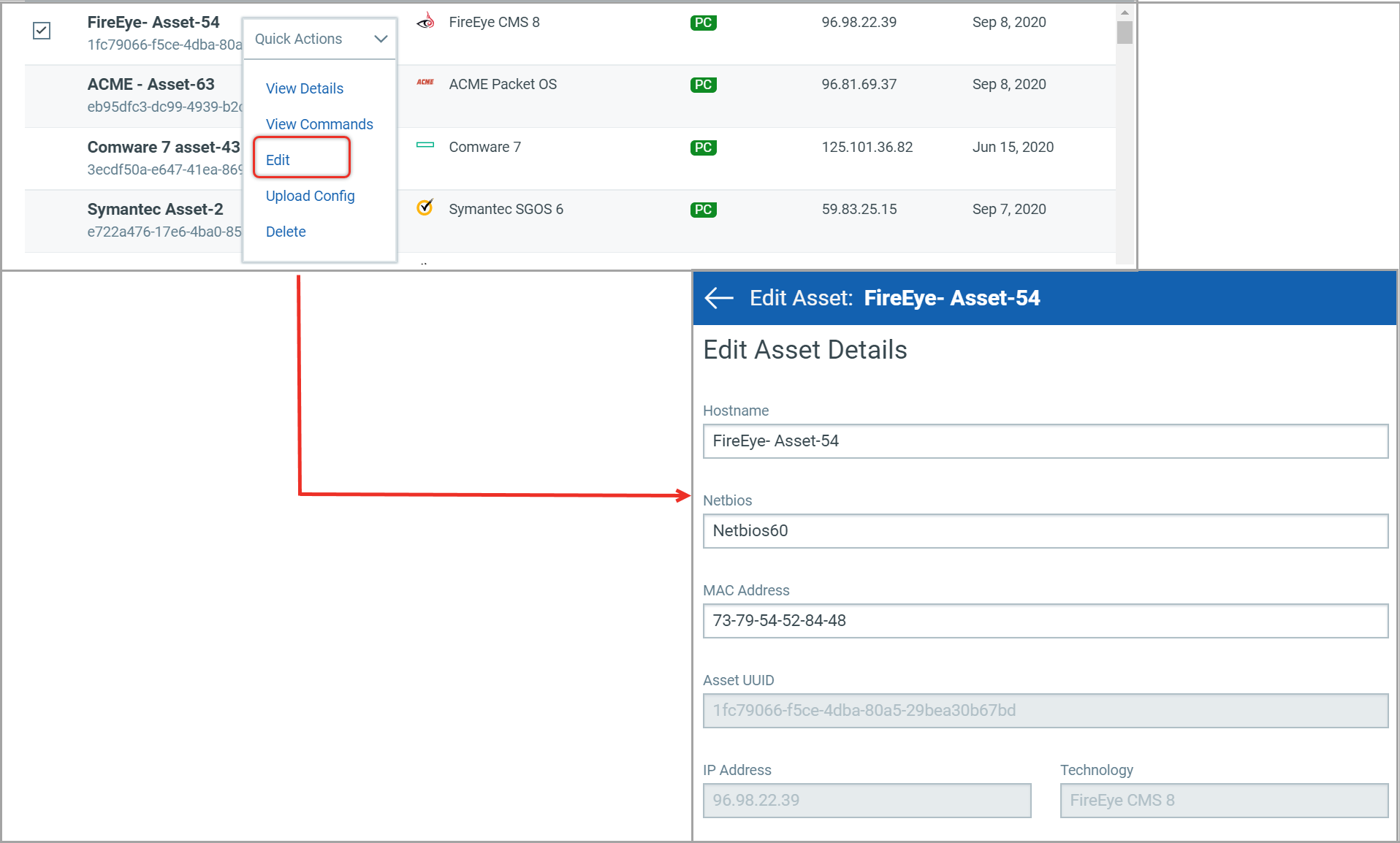Screen dimensions: 1400x843
Task: Click into the Netbios field
Action: [x=1045, y=531]
